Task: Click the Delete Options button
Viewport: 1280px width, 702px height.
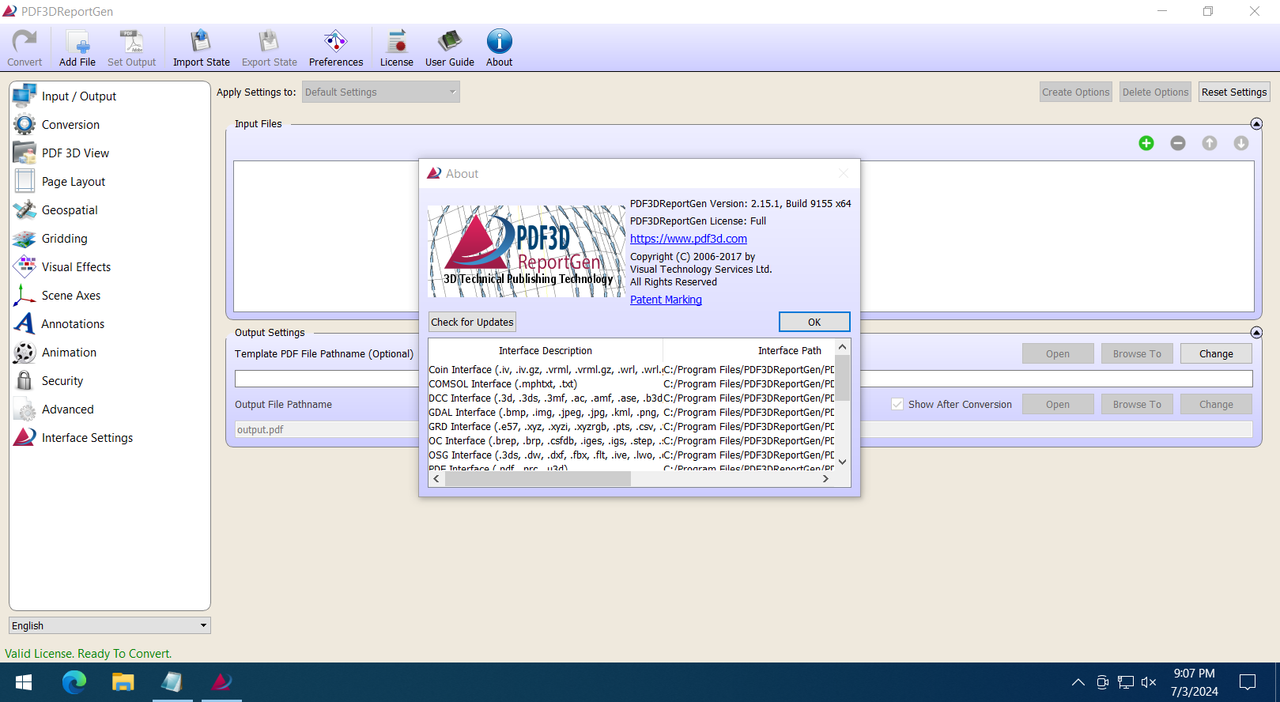Action: point(1155,92)
